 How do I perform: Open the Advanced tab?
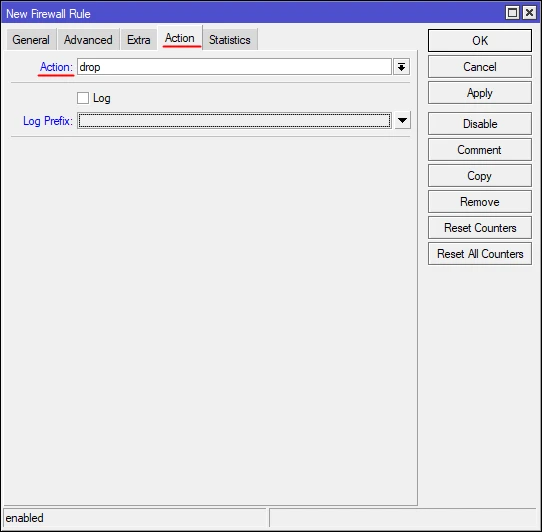tap(88, 40)
